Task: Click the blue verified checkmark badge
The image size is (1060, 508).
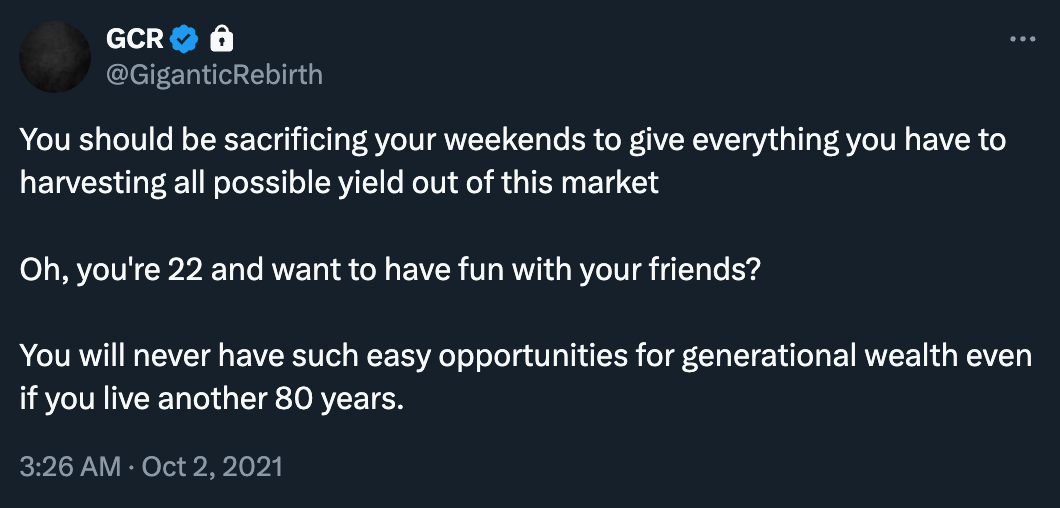Action: pos(184,39)
